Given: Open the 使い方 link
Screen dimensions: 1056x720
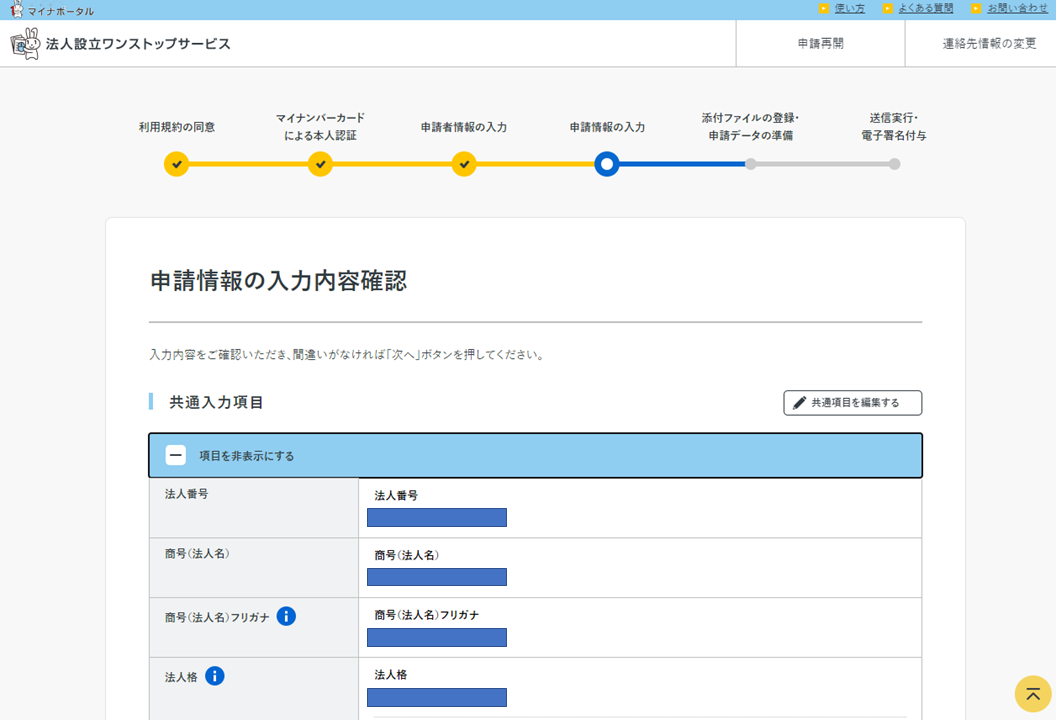Looking at the screenshot, I should click(x=849, y=9).
